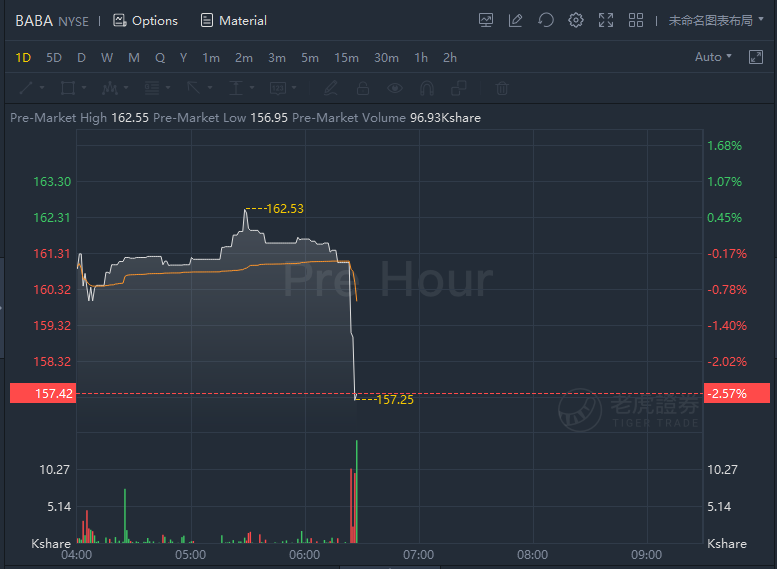The height and width of the screenshot is (569, 777).
Task: Select the 1D timeframe tab
Action: (x=23, y=57)
